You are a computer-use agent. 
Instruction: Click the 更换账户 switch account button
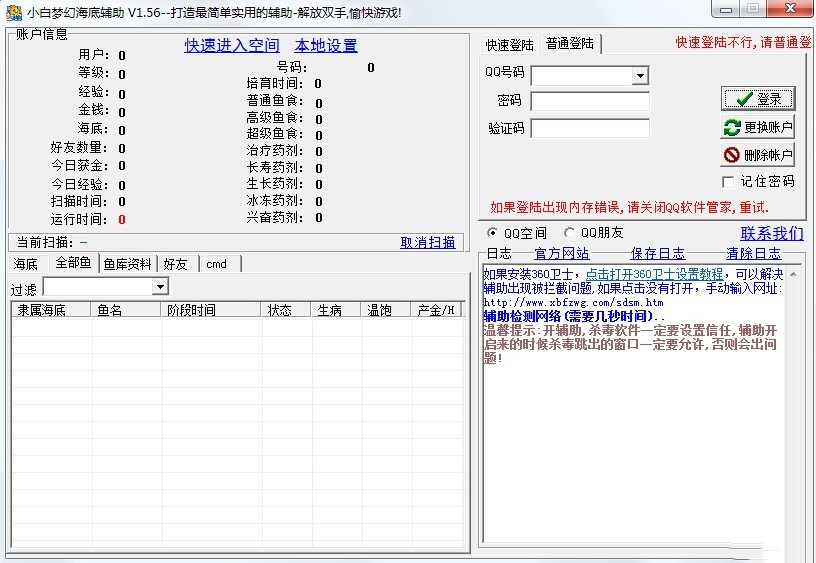click(758, 127)
